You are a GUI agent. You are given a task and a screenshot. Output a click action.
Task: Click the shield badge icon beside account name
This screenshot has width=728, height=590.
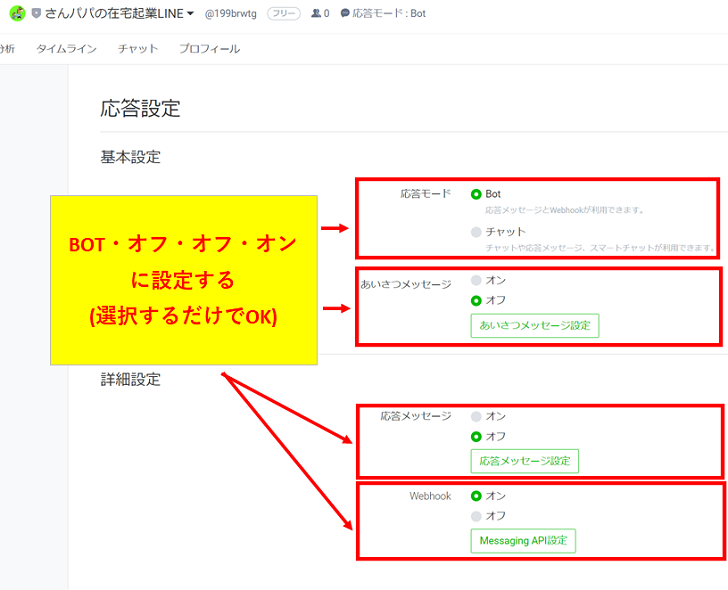(36, 13)
